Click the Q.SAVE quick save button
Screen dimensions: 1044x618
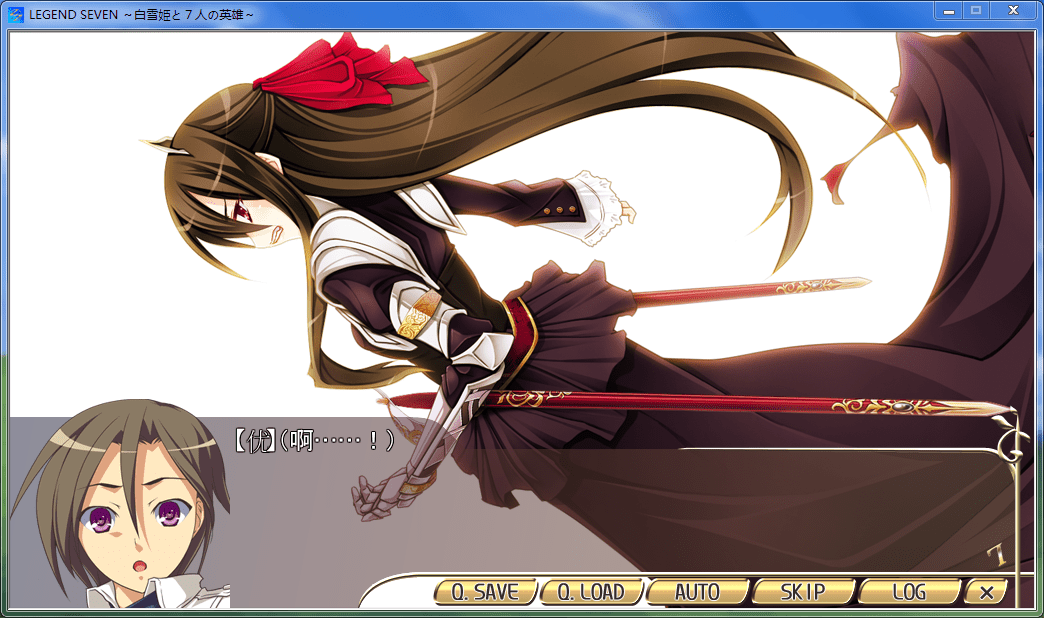485,592
